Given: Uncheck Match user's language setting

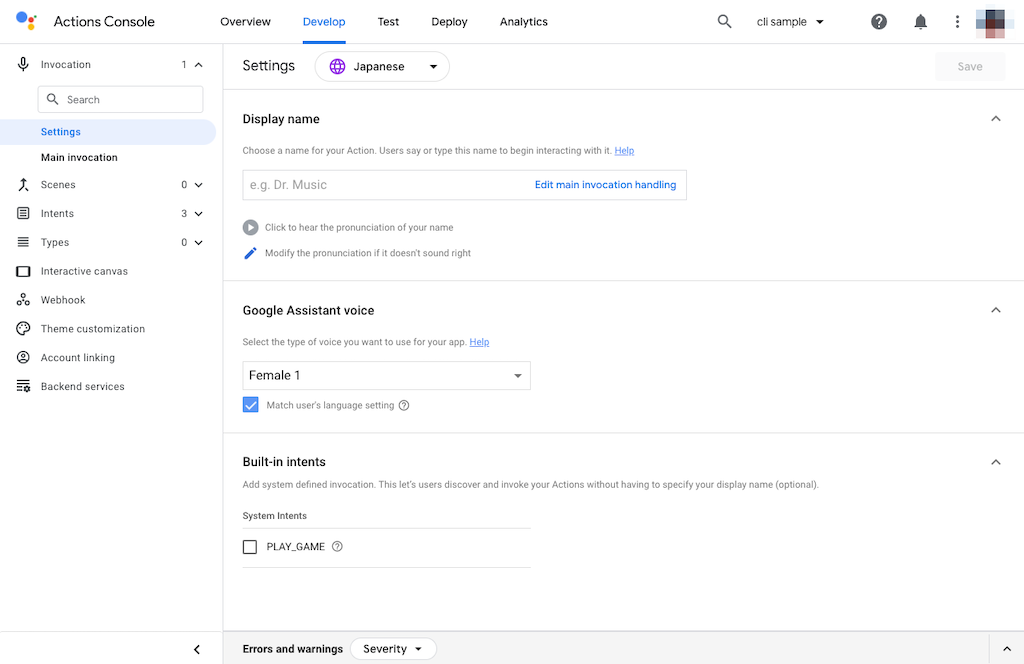Looking at the screenshot, I should point(251,405).
